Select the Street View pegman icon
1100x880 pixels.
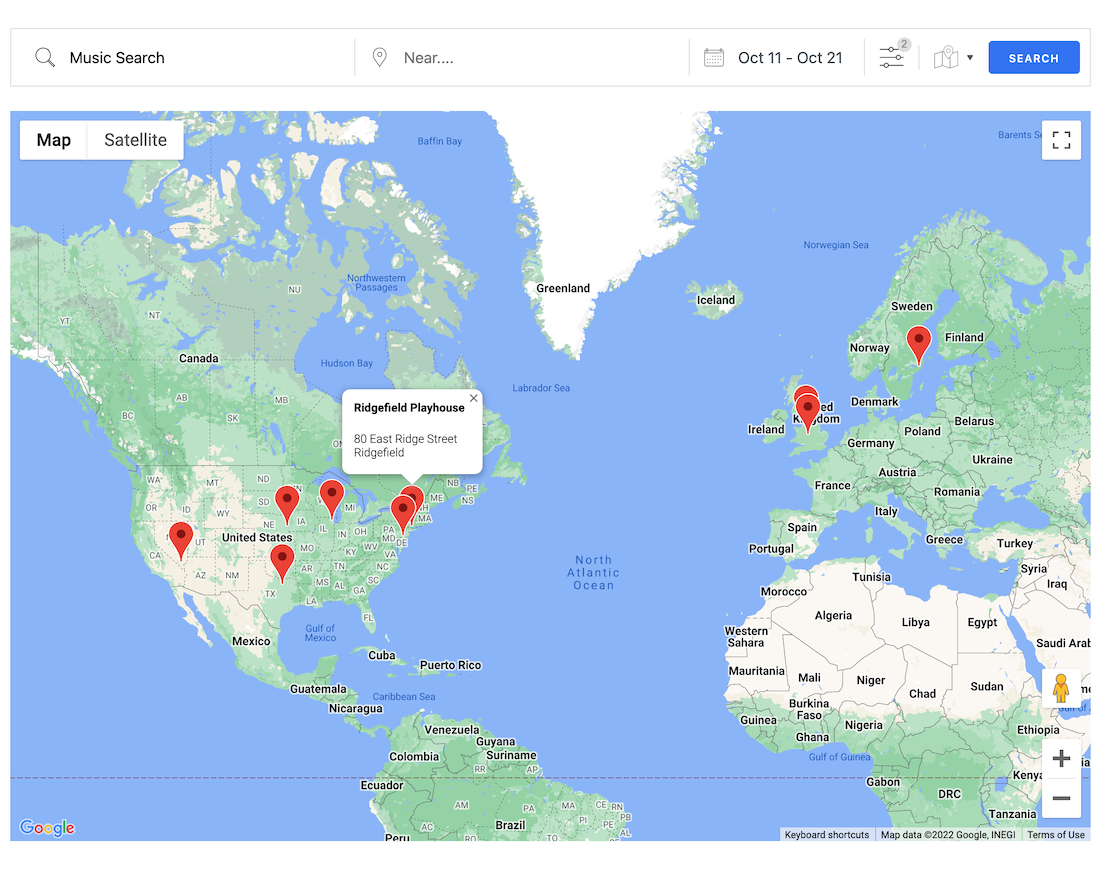tap(1061, 689)
